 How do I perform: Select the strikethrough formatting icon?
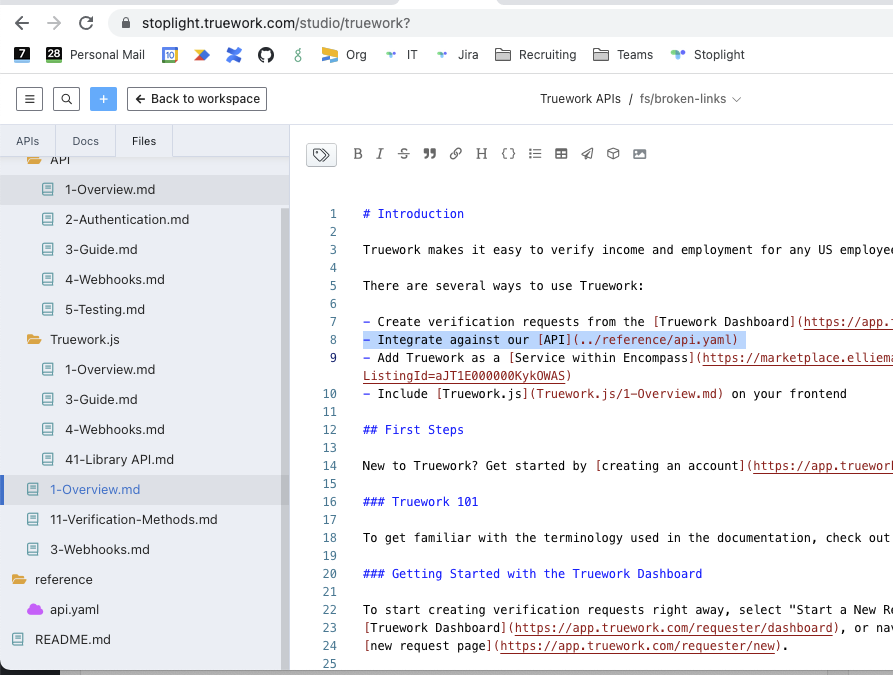(404, 153)
